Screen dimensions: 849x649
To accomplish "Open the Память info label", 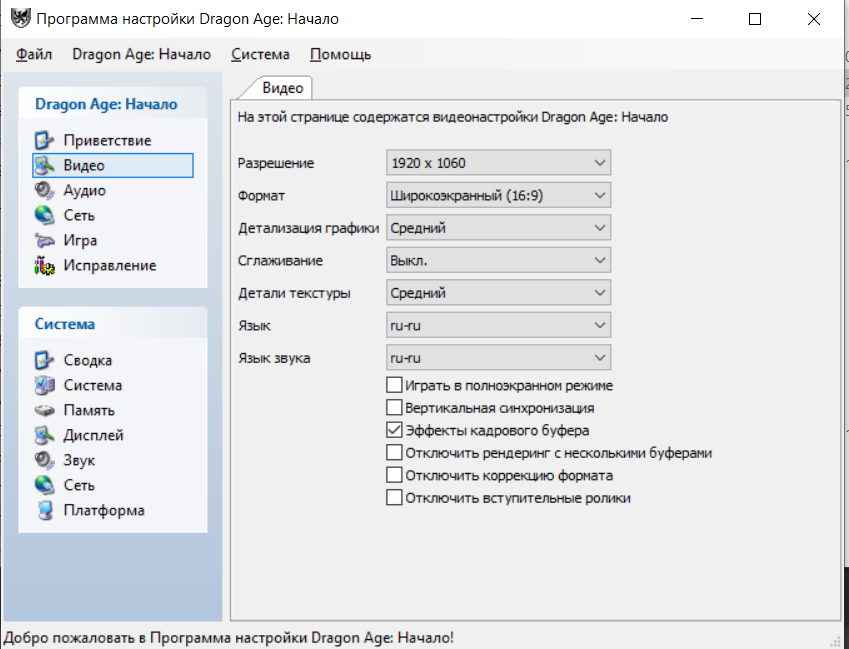I will (89, 410).
